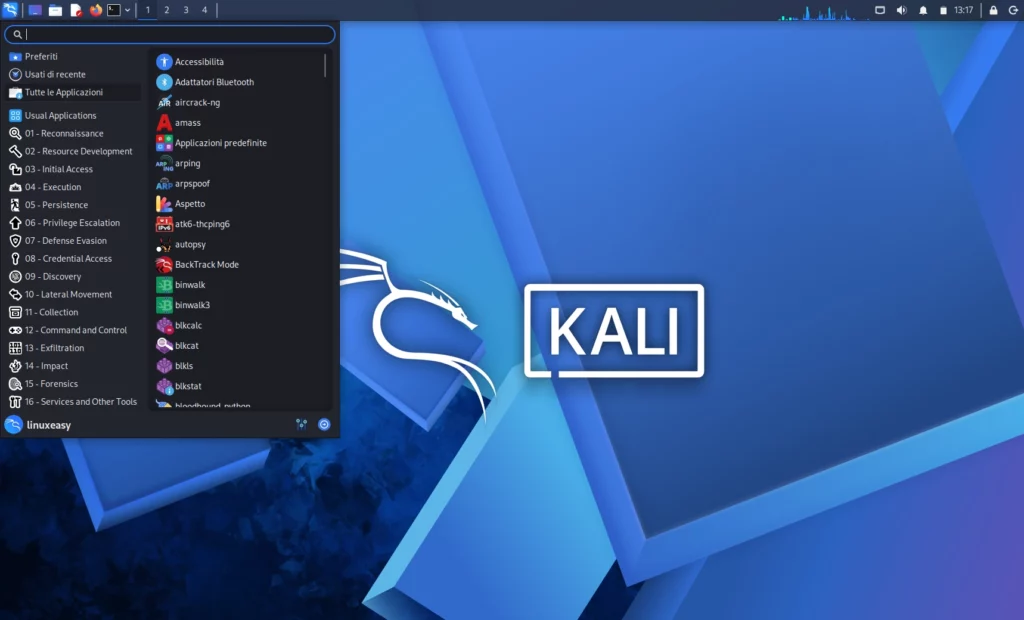Open the Kali dragon applications menu icon
1024x620 pixels.
point(10,10)
